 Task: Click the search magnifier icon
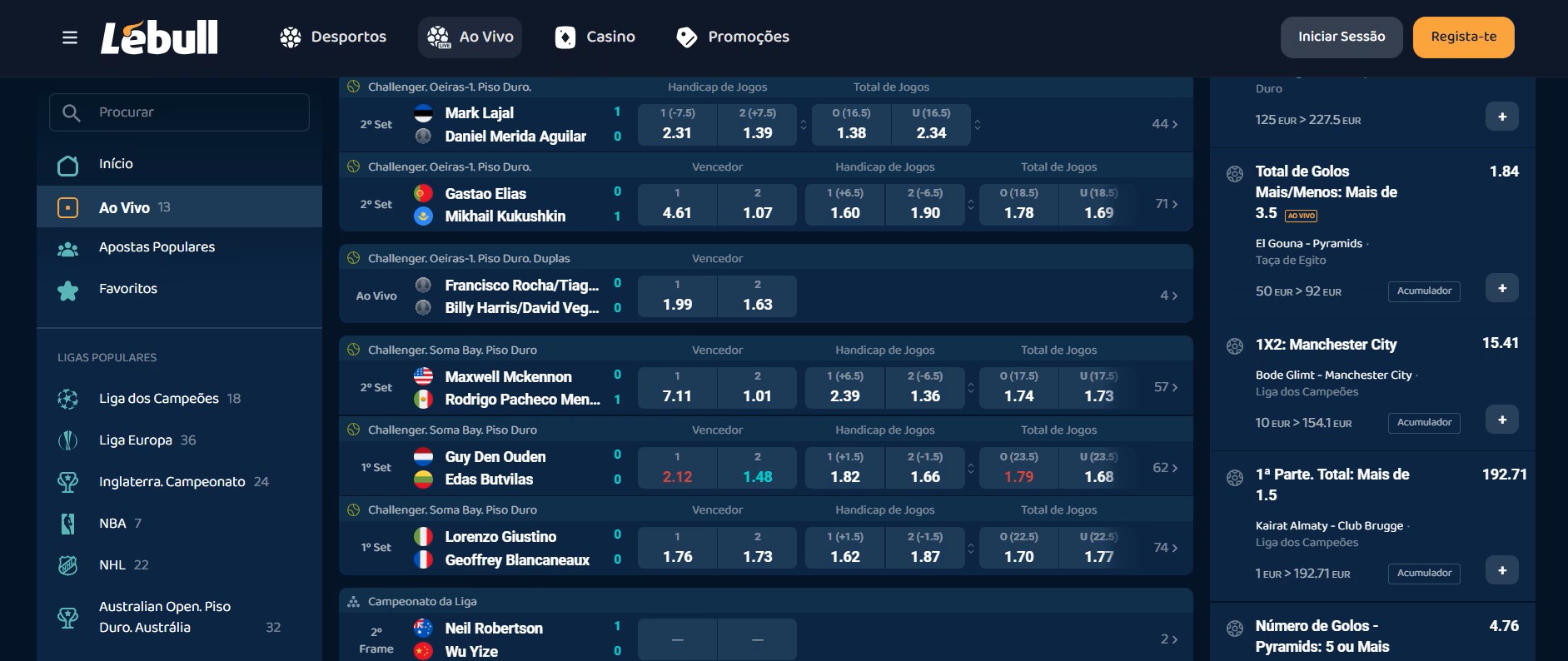[72, 112]
